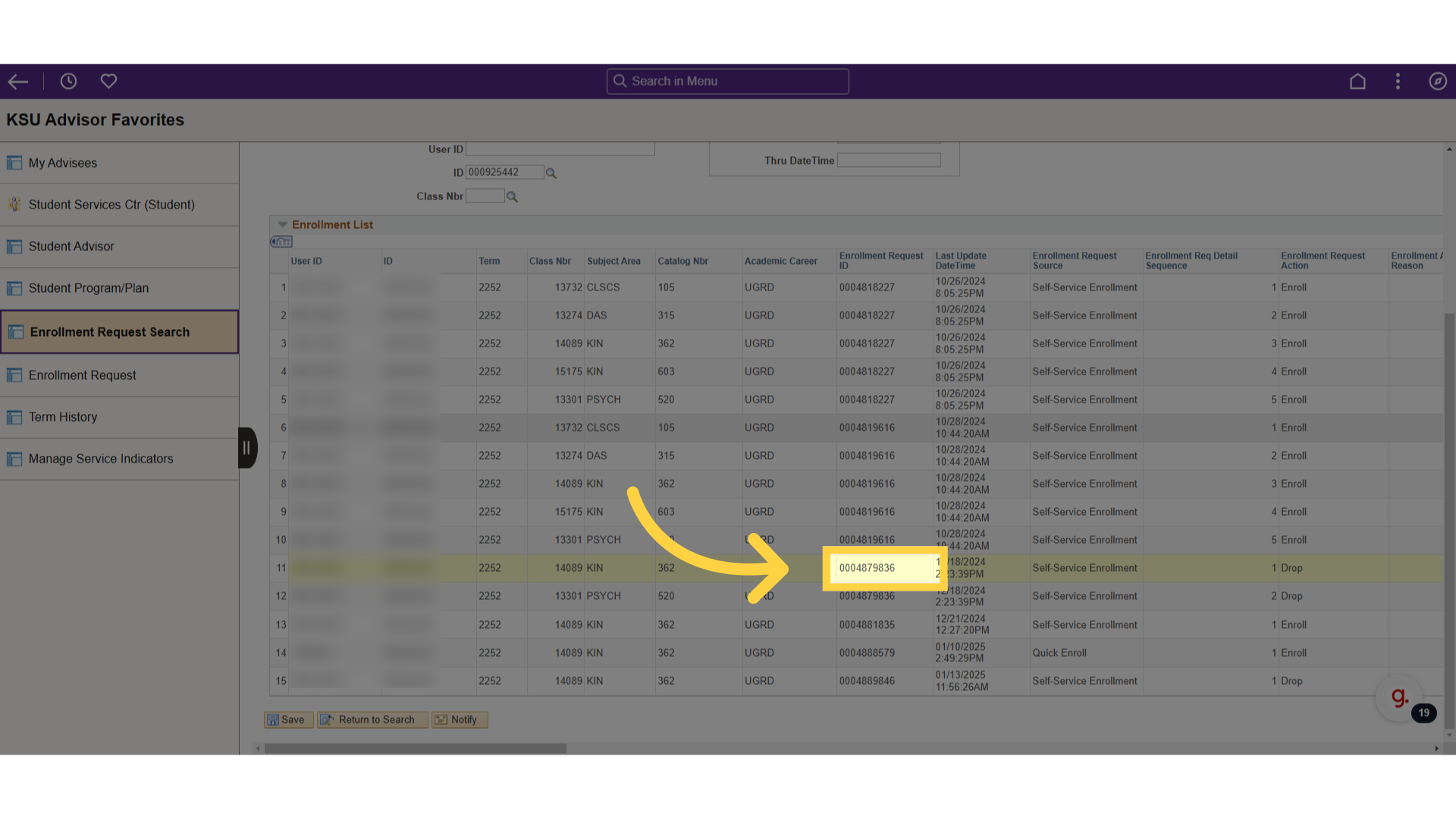1456x819 pixels.
Task: Click the grid show-all-columns icon
Action: tap(281, 242)
